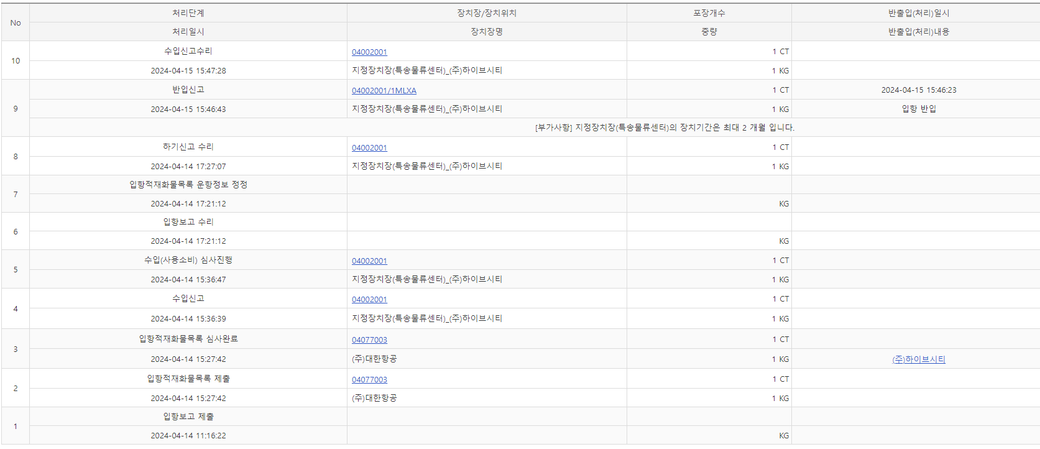
Task: Click the 입항적재화물목록 운항정보 정정 cell
Action: tap(188, 185)
